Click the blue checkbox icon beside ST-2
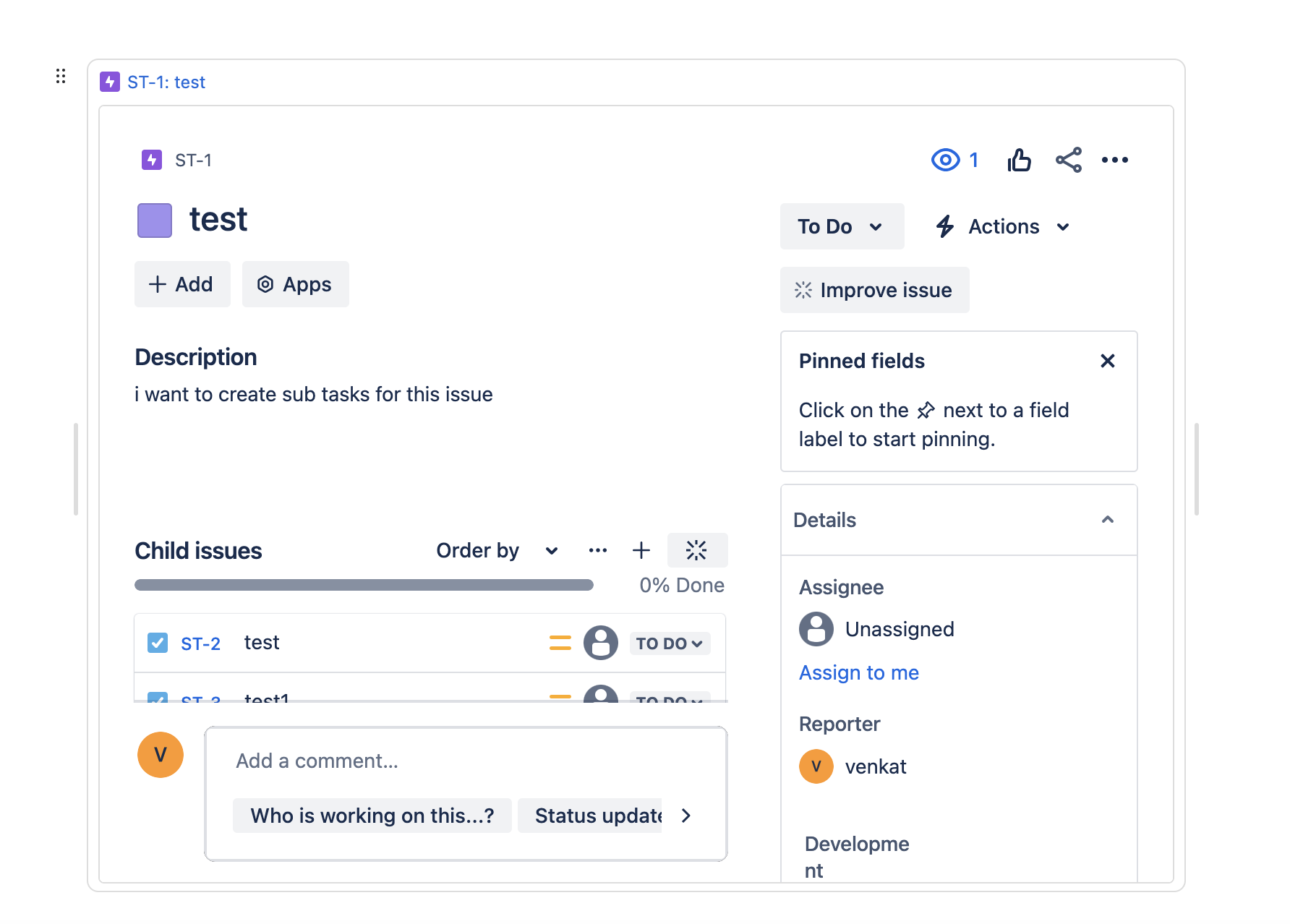Viewport: 1290px width, 924px height. coord(157,643)
